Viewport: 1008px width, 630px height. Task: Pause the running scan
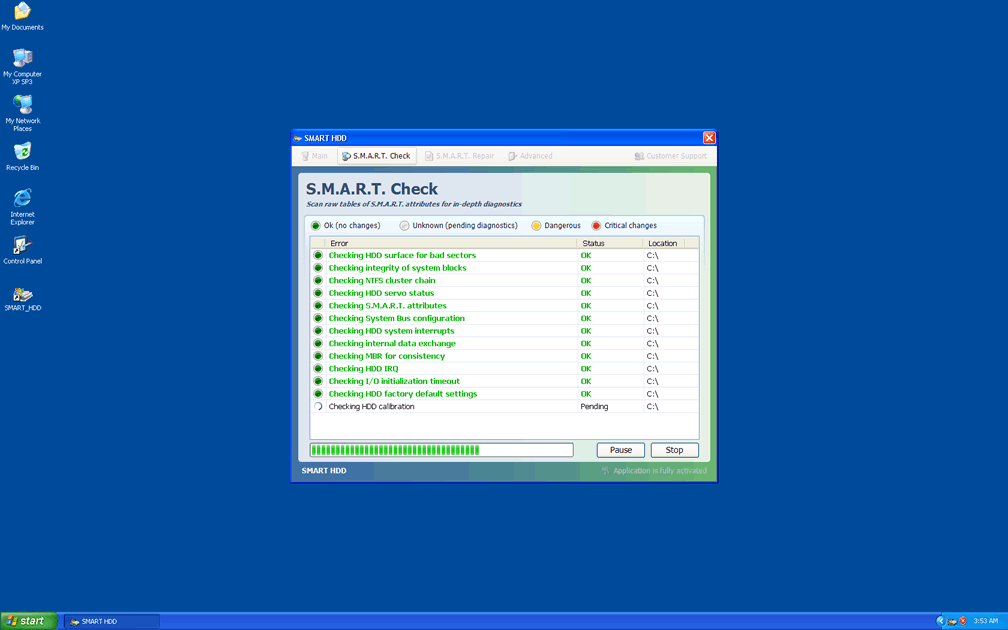[621, 450]
